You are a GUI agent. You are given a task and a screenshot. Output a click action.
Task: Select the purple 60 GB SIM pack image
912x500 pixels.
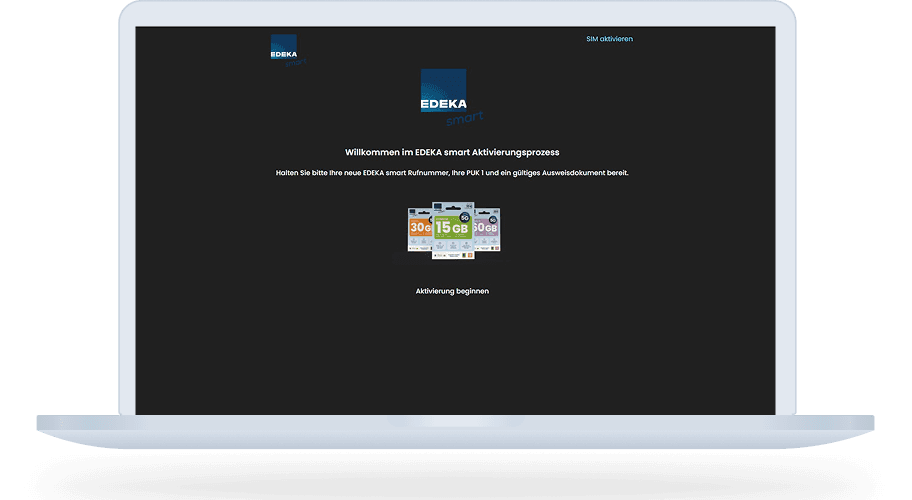tap(487, 229)
